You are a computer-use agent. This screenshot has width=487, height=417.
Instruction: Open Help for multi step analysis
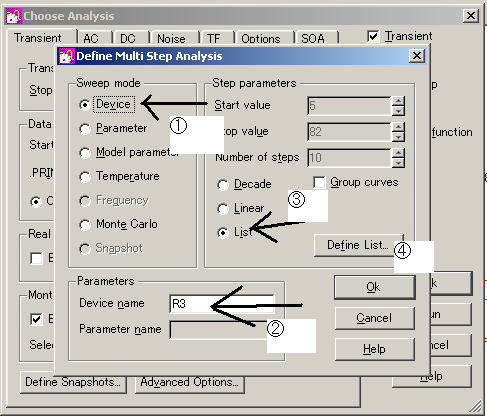374,349
